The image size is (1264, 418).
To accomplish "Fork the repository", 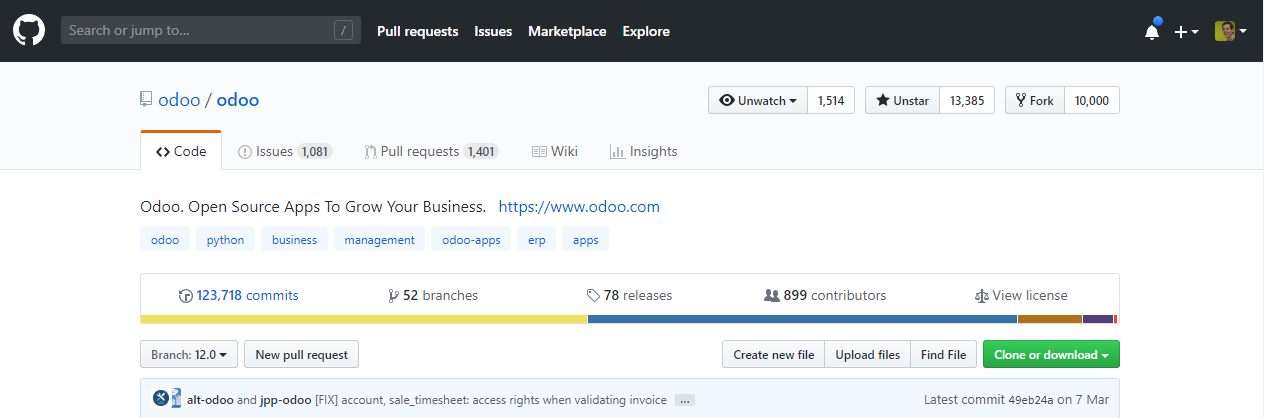I will [x=1034, y=100].
